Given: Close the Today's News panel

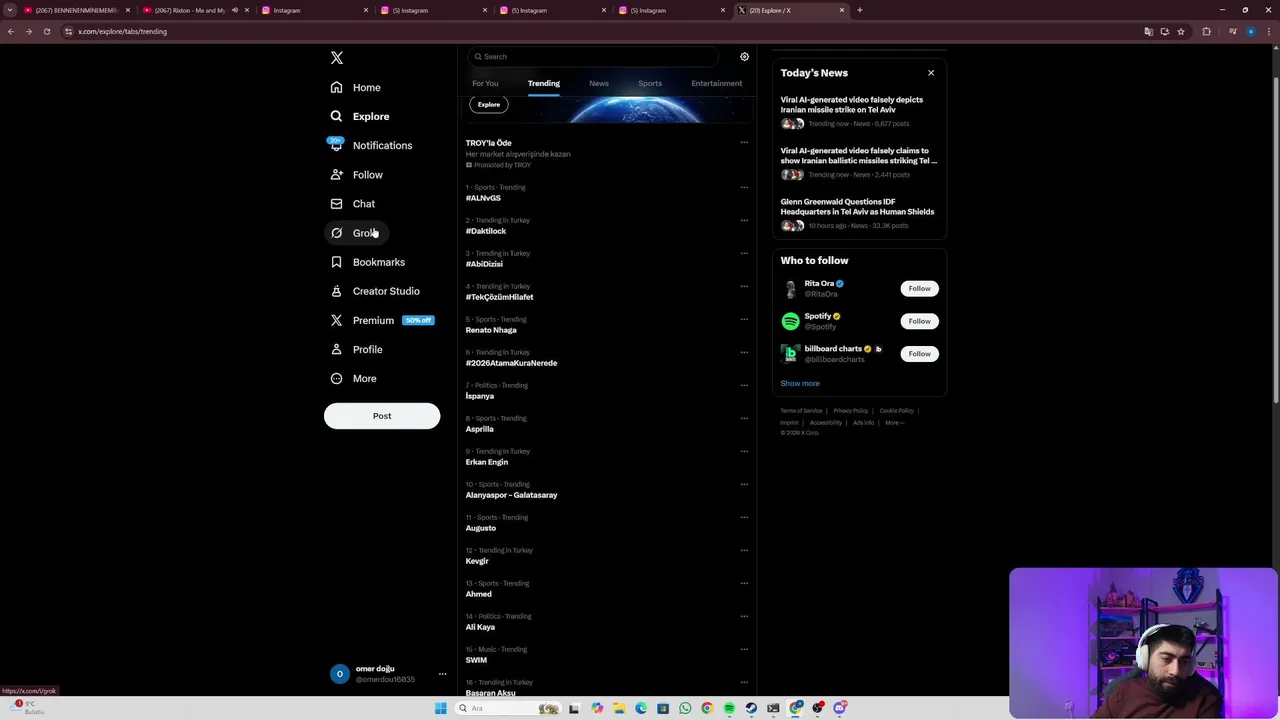Looking at the screenshot, I should coord(931,73).
